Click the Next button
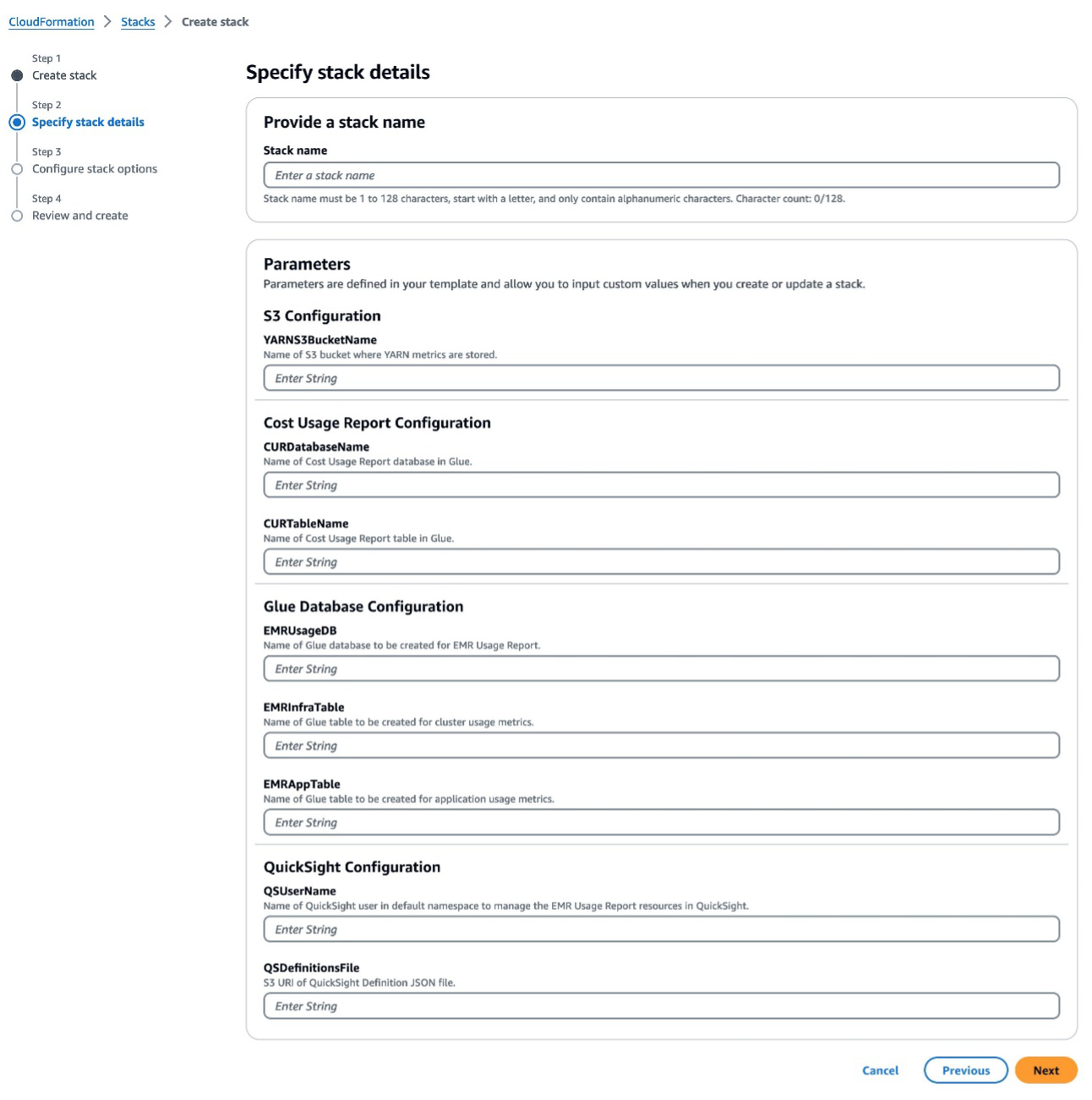The width and height of the screenshot is (1092, 1100). click(1046, 1070)
